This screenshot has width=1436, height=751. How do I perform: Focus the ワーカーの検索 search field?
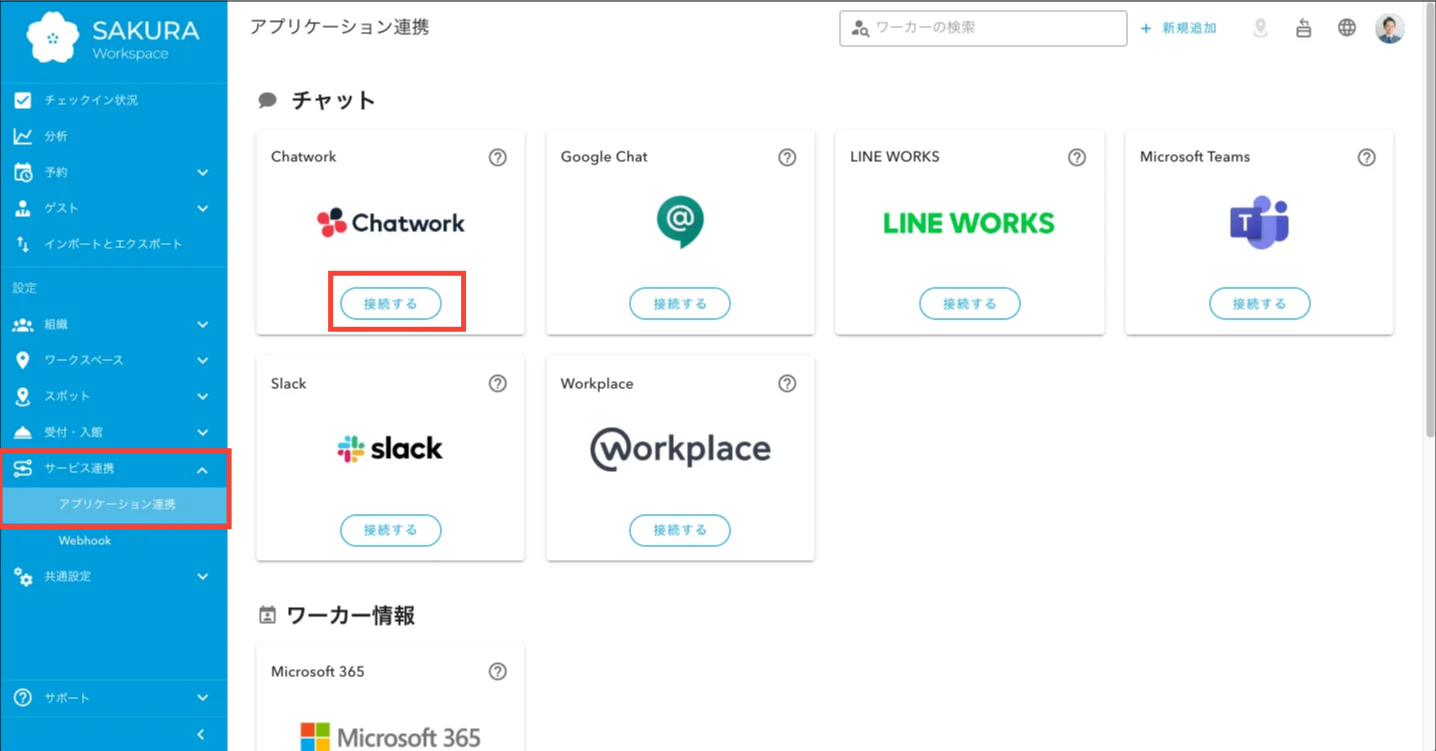click(x=983, y=28)
